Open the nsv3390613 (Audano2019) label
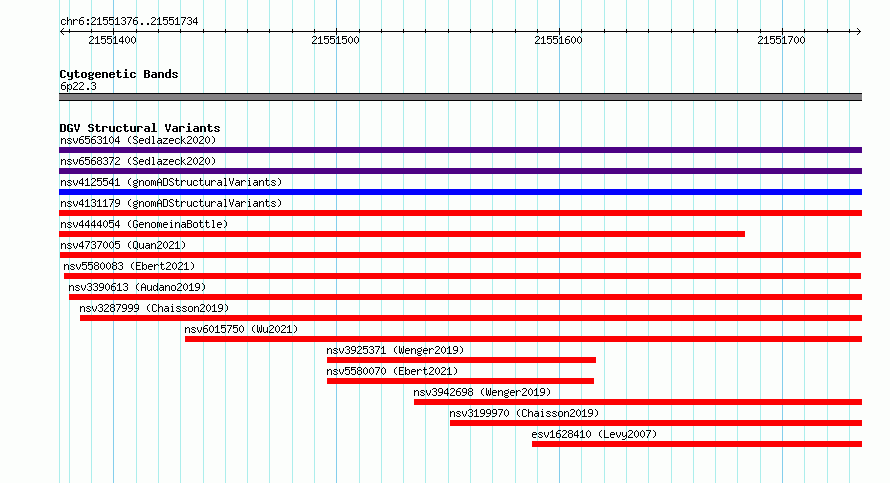 137,287
